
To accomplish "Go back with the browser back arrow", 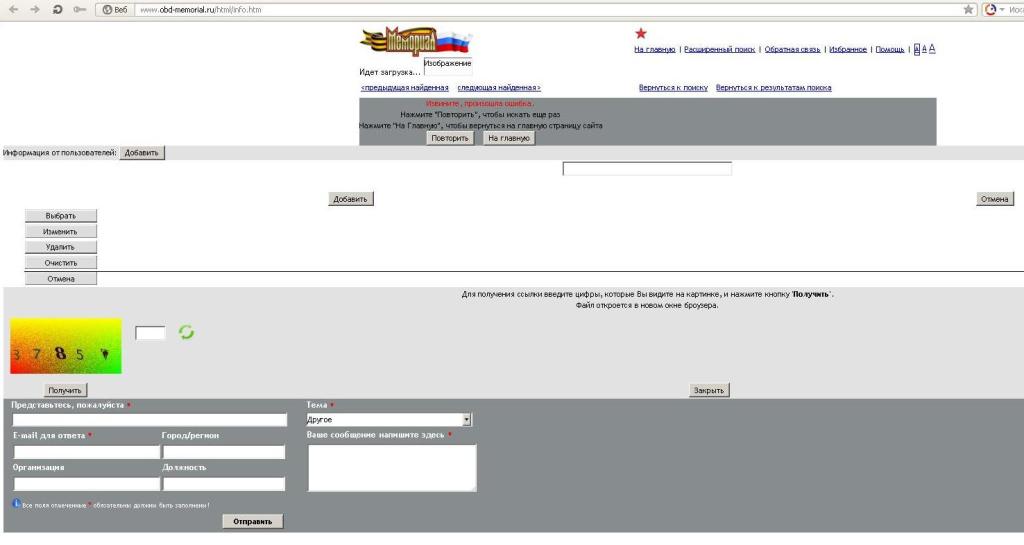I will pos(13,10).
